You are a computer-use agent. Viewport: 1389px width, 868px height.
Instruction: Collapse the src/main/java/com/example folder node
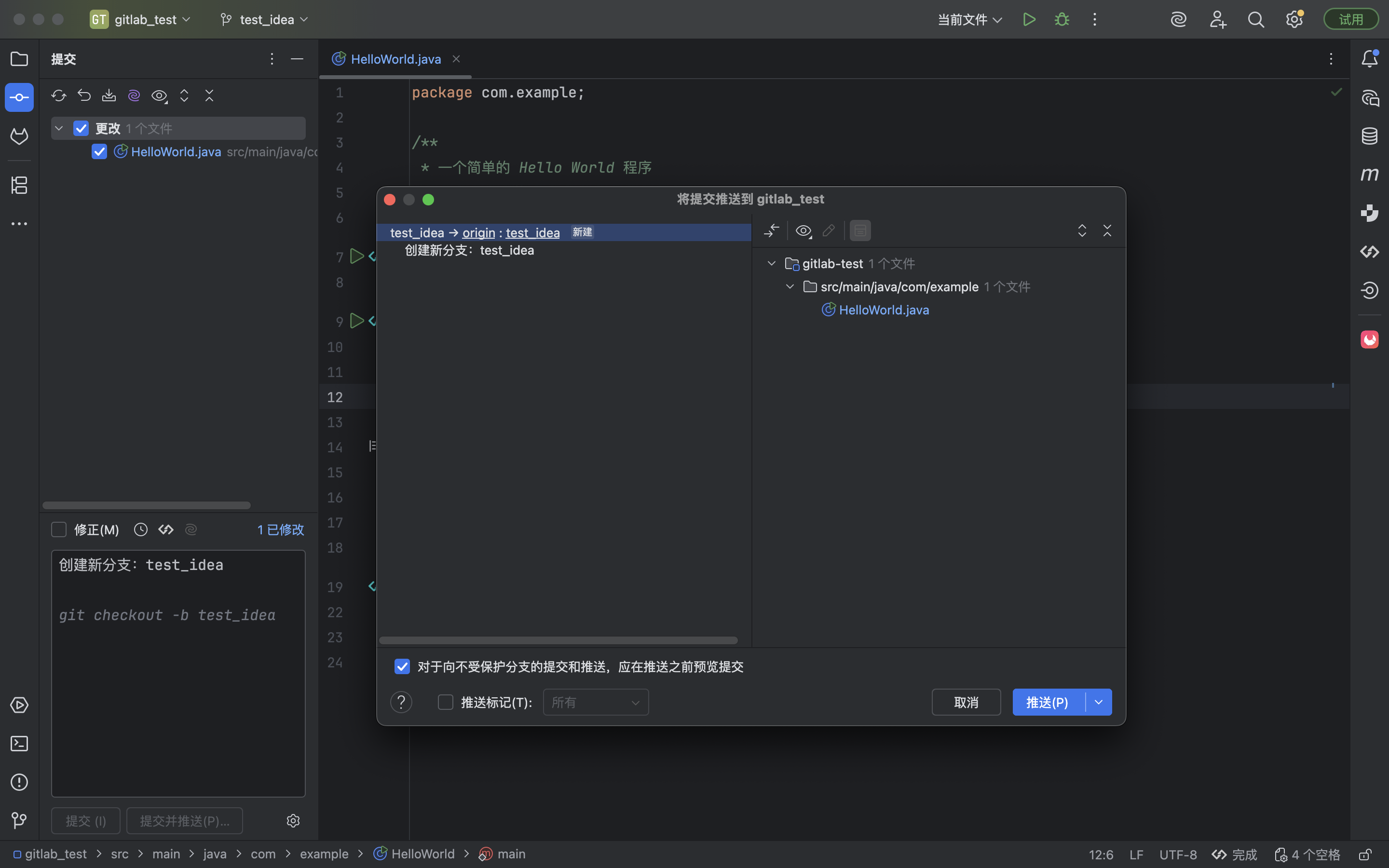click(790, 286)
